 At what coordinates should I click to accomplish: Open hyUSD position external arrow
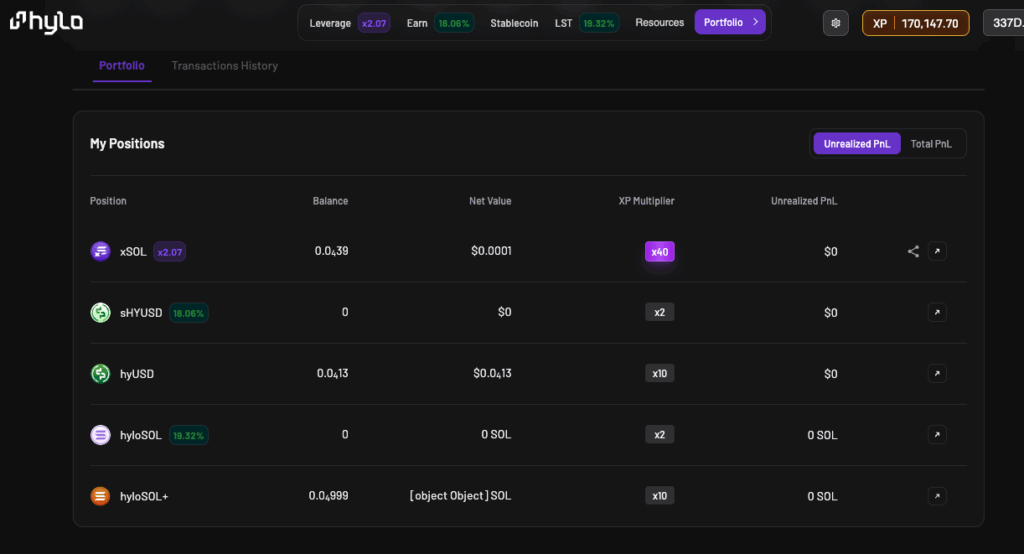click(937, 374)
